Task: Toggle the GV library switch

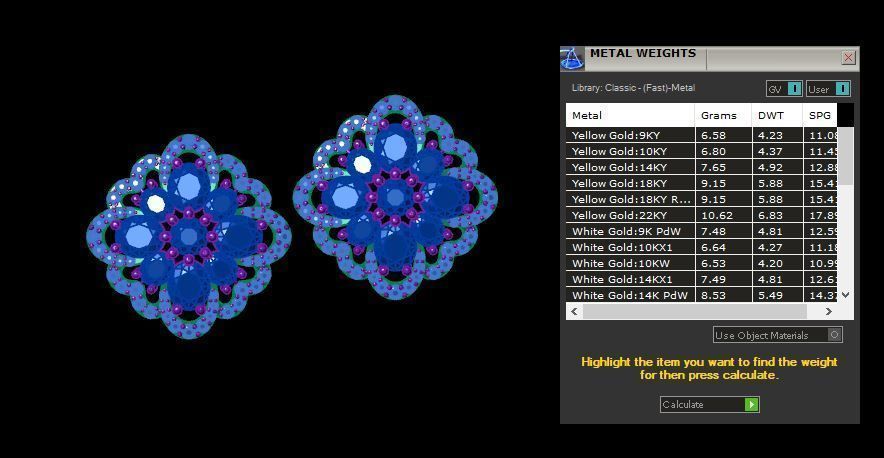Action: (x=784, y=89)
